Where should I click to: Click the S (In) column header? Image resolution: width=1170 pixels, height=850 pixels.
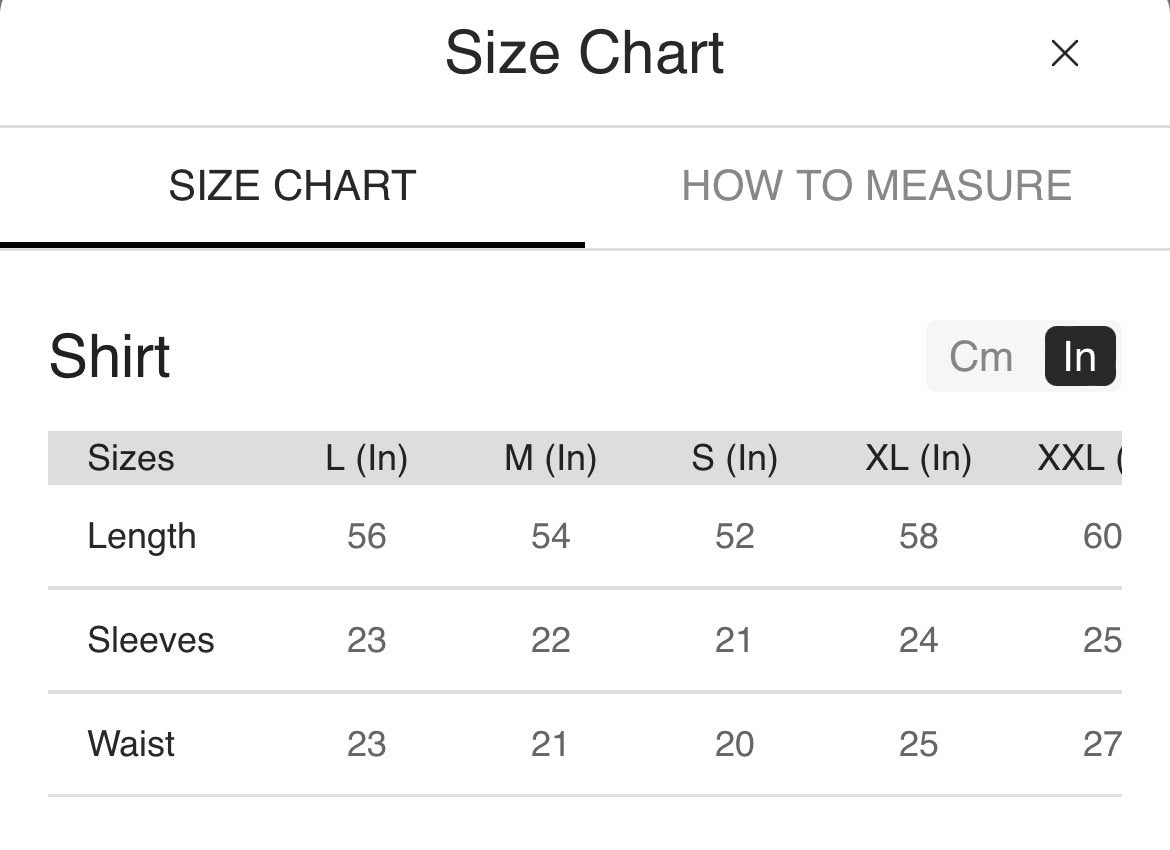pos(734,458)
